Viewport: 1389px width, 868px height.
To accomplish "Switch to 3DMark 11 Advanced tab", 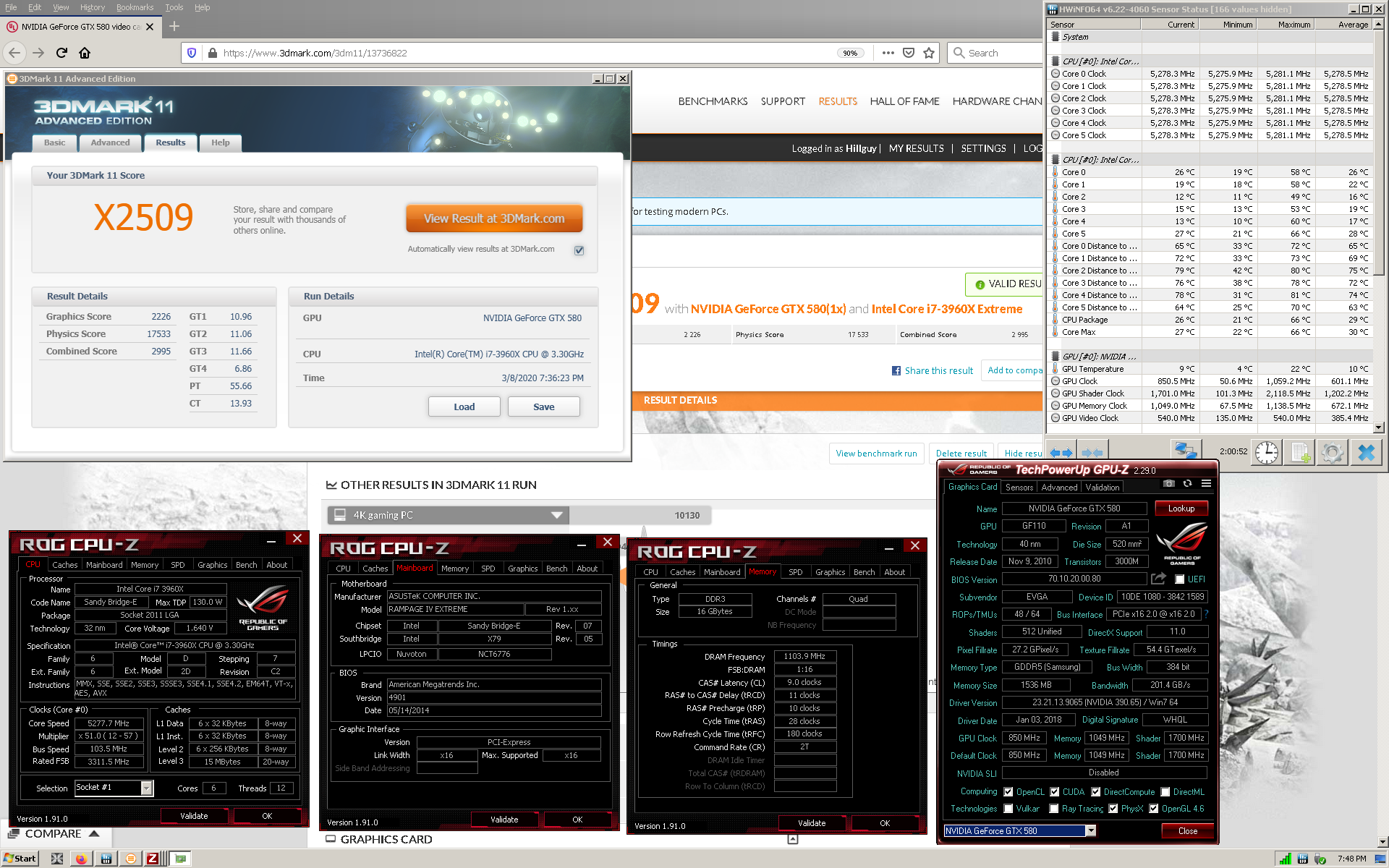I will coord(110,142).
